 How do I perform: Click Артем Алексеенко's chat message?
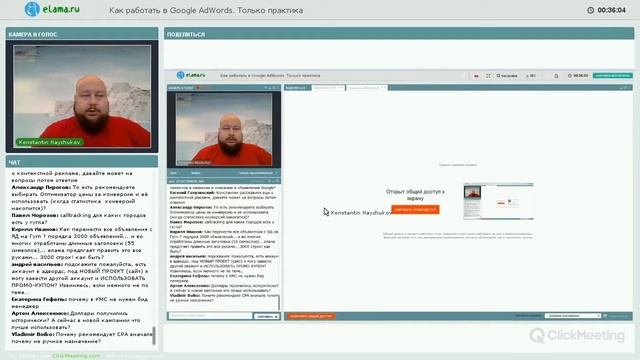click(x=76, y=320)
